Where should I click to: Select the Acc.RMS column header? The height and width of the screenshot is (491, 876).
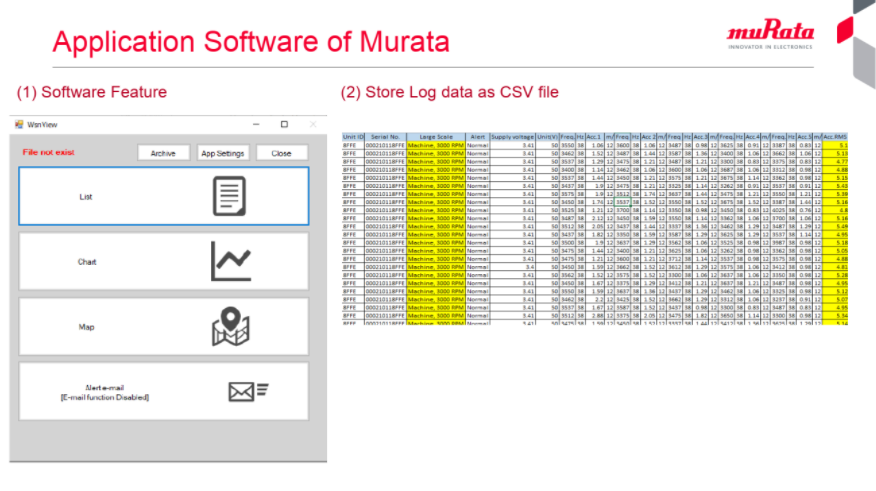[835, 137]
